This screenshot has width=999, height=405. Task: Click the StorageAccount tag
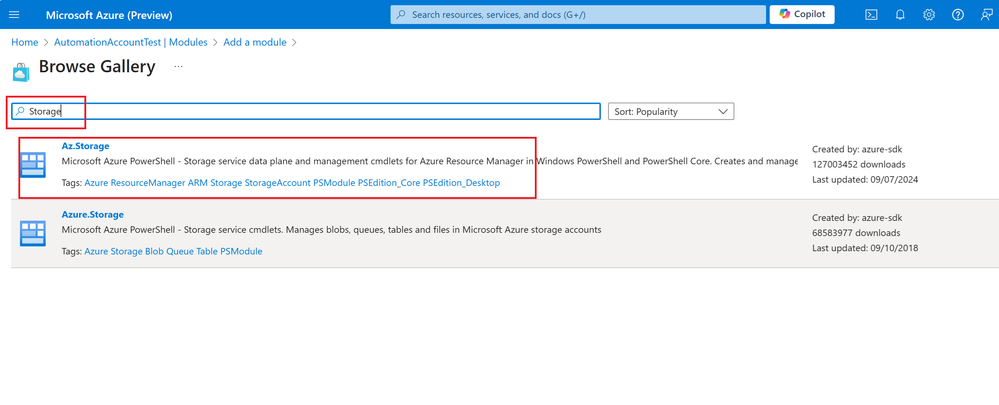278,183
